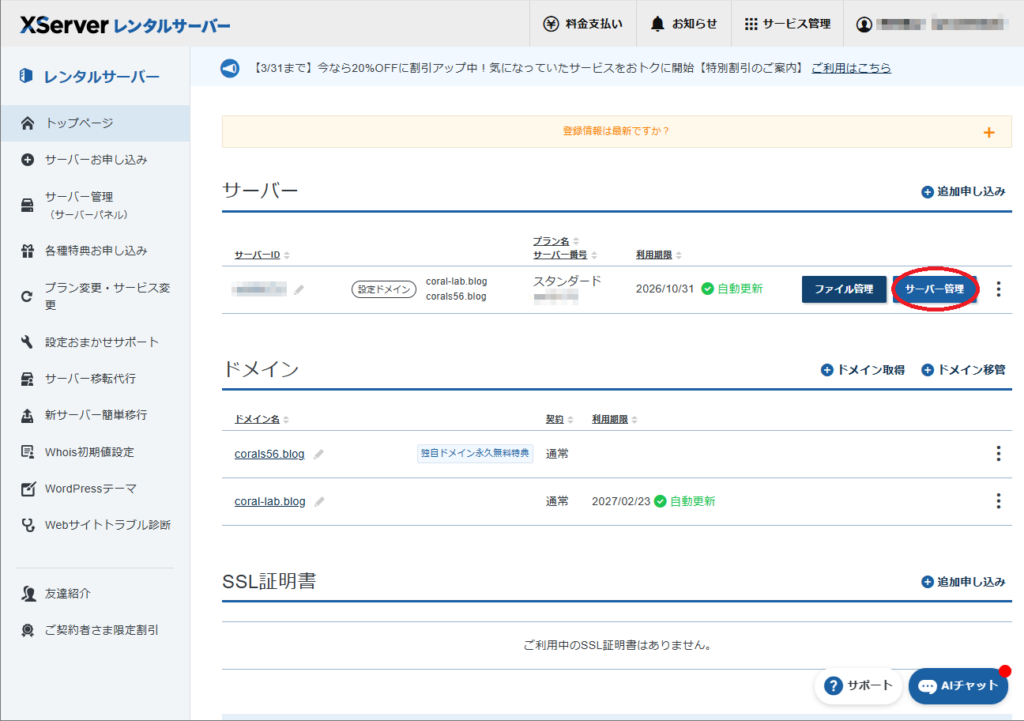The height and width of the screenshot is (721, 1024).
Task: Open the お知らせ notifications bell icon
Action: pyautogui.click(x=659, y=24)
